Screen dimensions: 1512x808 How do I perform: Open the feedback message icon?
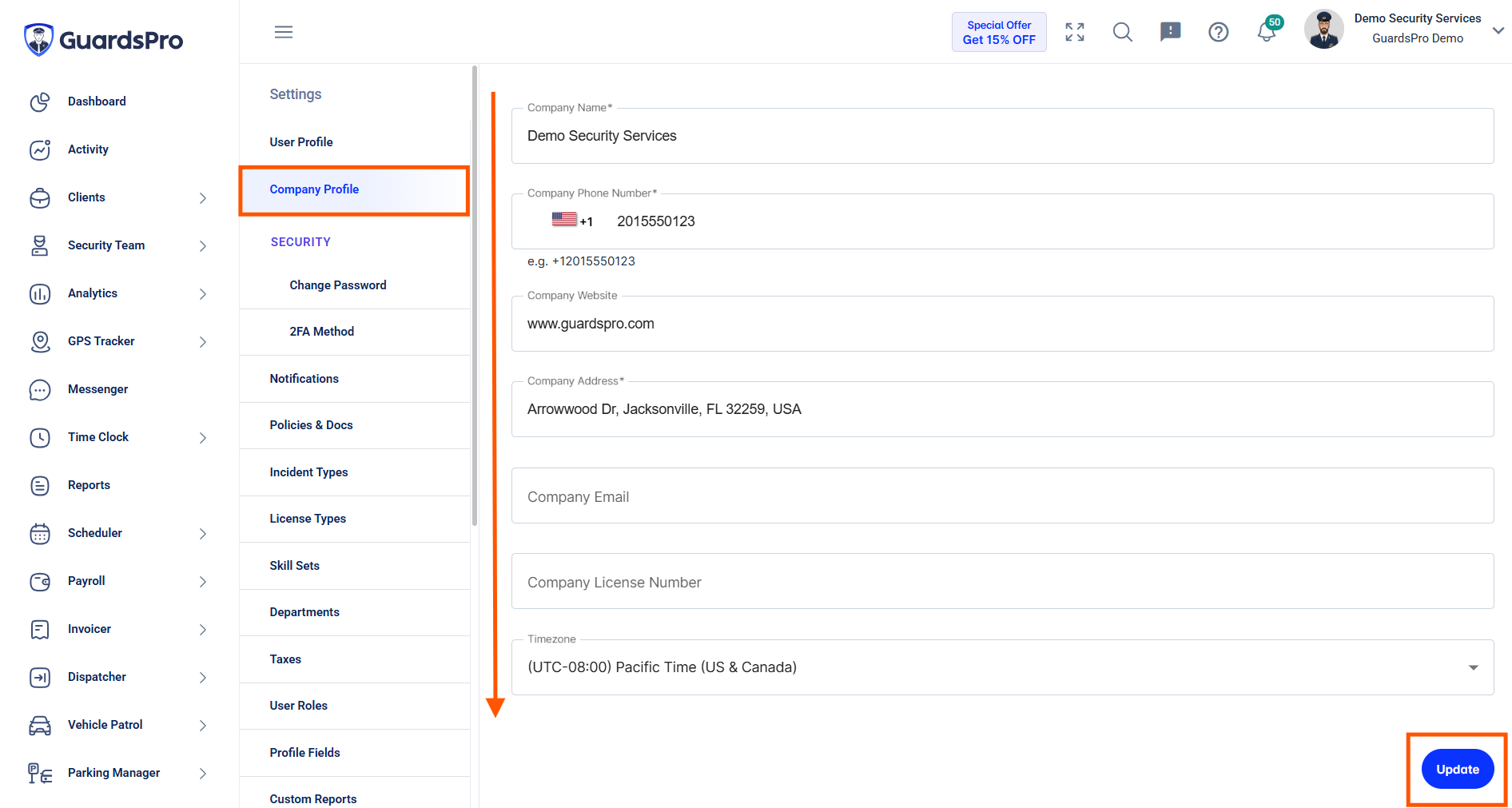click(x=1171, y=32)
